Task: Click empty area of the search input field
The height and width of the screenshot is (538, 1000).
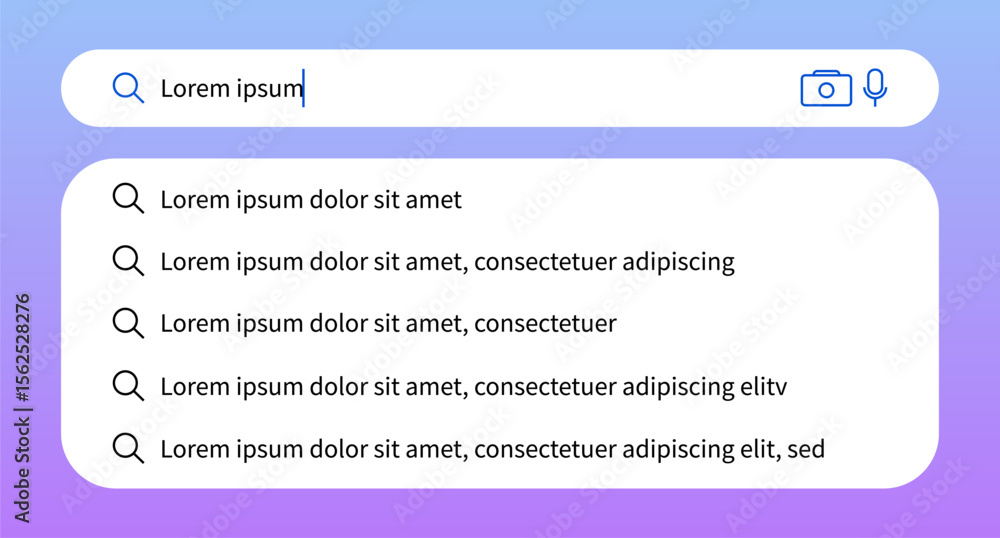Action: coord(548,88)
